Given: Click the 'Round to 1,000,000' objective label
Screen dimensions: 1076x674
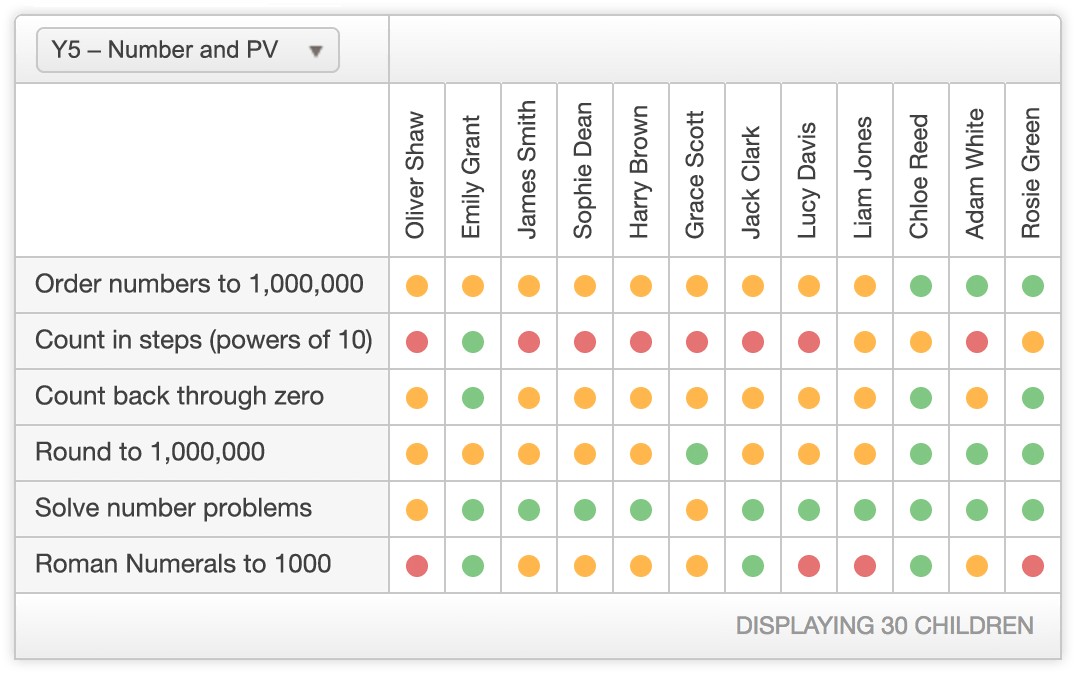Looking at the screenshot, I should coord(150,452).
